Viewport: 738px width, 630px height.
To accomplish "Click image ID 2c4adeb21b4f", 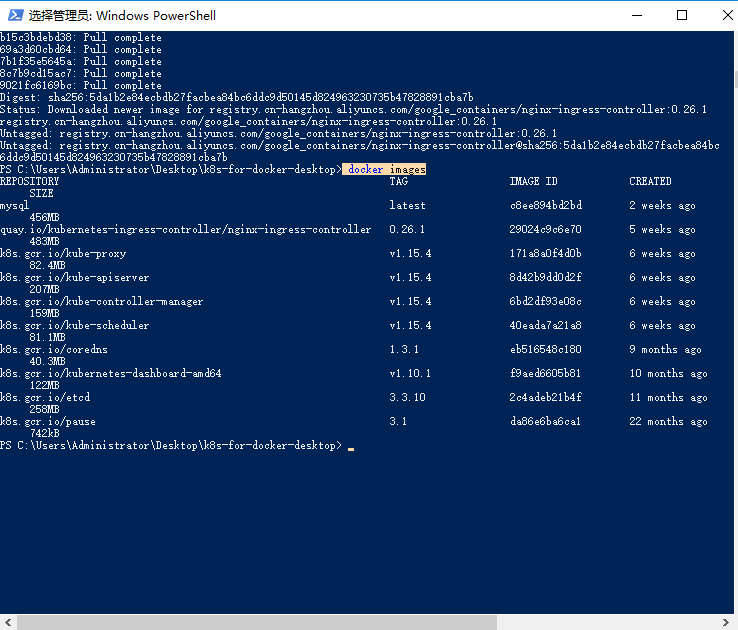I will (545, 398).
